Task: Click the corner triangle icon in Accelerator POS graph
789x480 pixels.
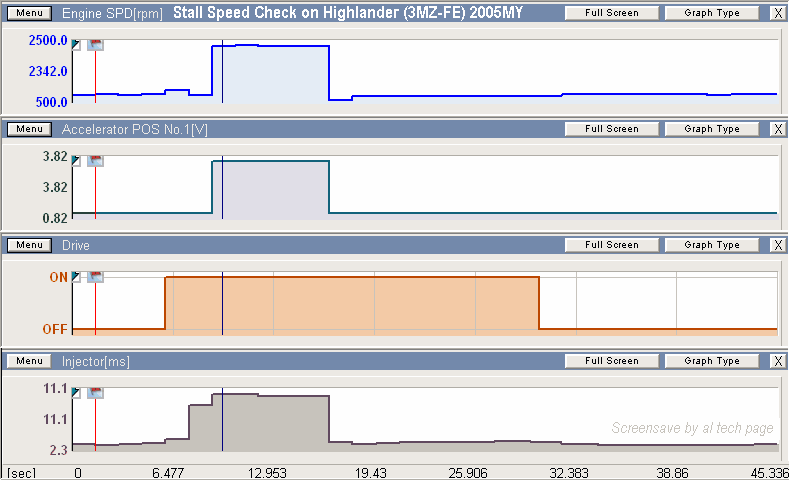Action: pos(77,160)
